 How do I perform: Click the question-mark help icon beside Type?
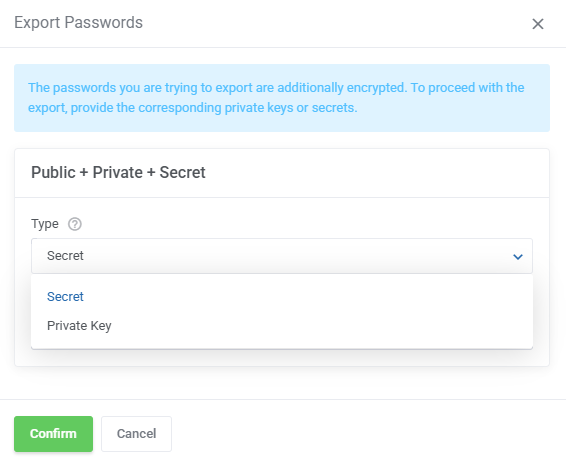pyautogui.click(x=75, y=224)
